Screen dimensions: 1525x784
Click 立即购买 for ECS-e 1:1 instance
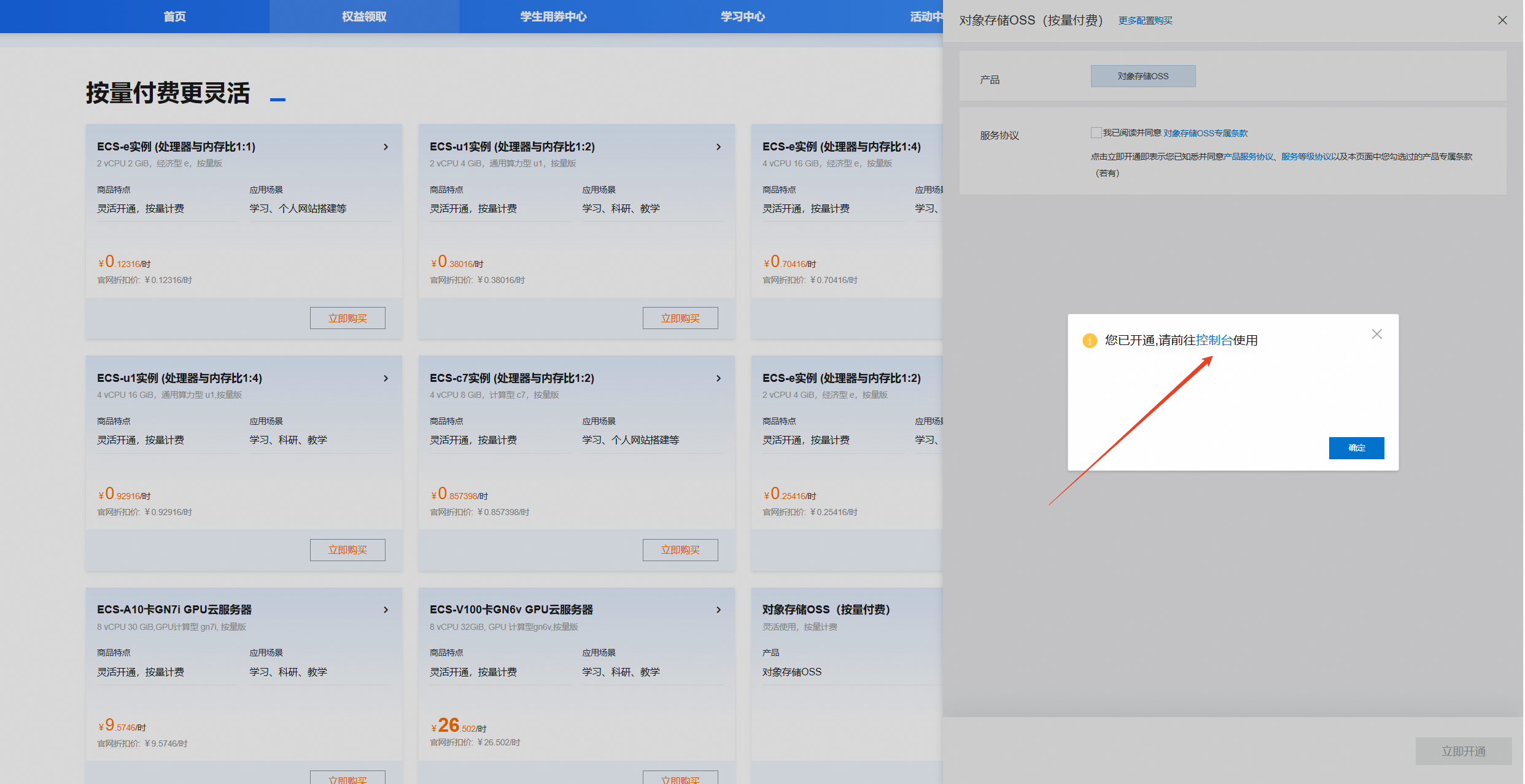coord(347,318)
